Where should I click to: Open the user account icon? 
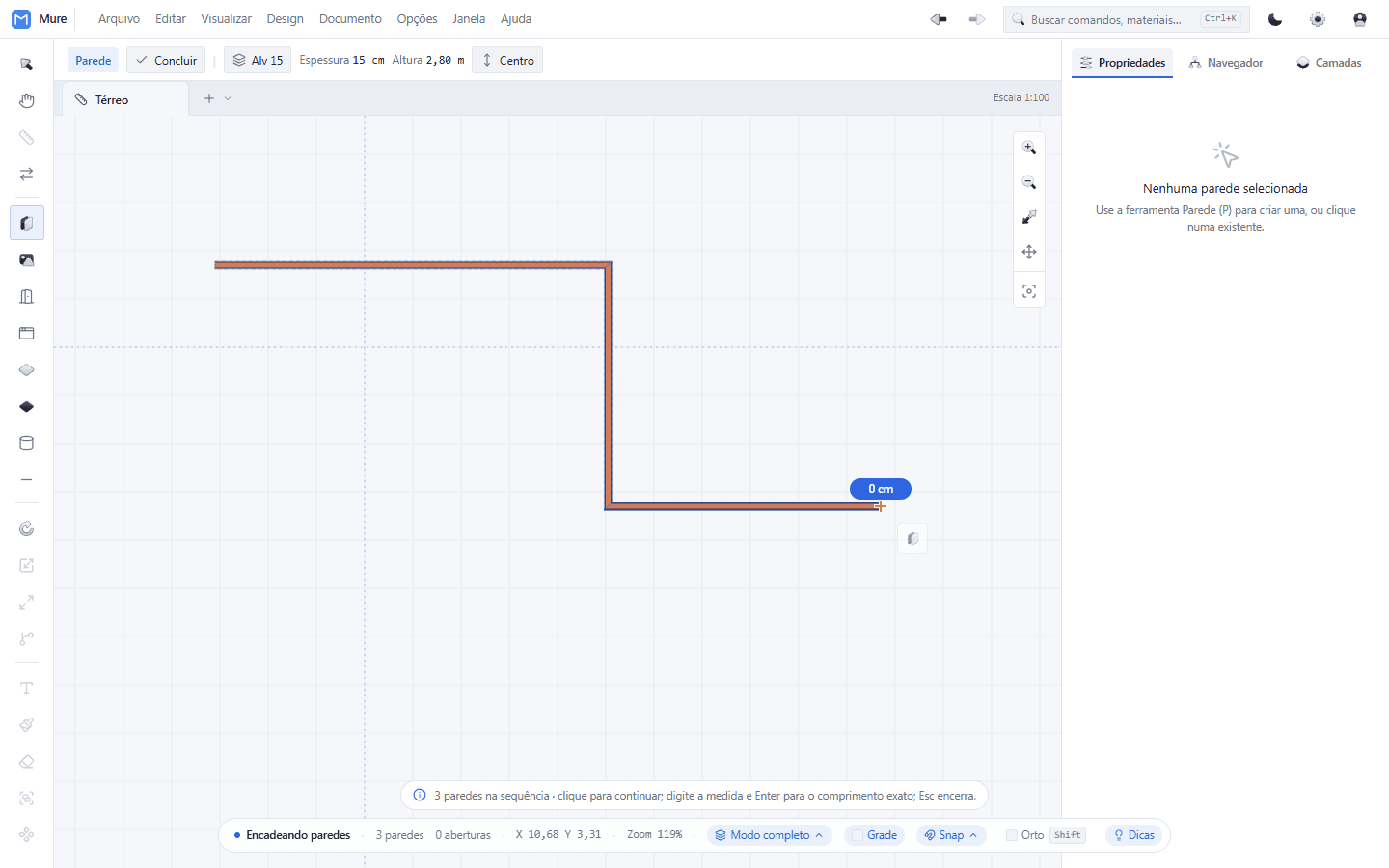point(1360,19)
